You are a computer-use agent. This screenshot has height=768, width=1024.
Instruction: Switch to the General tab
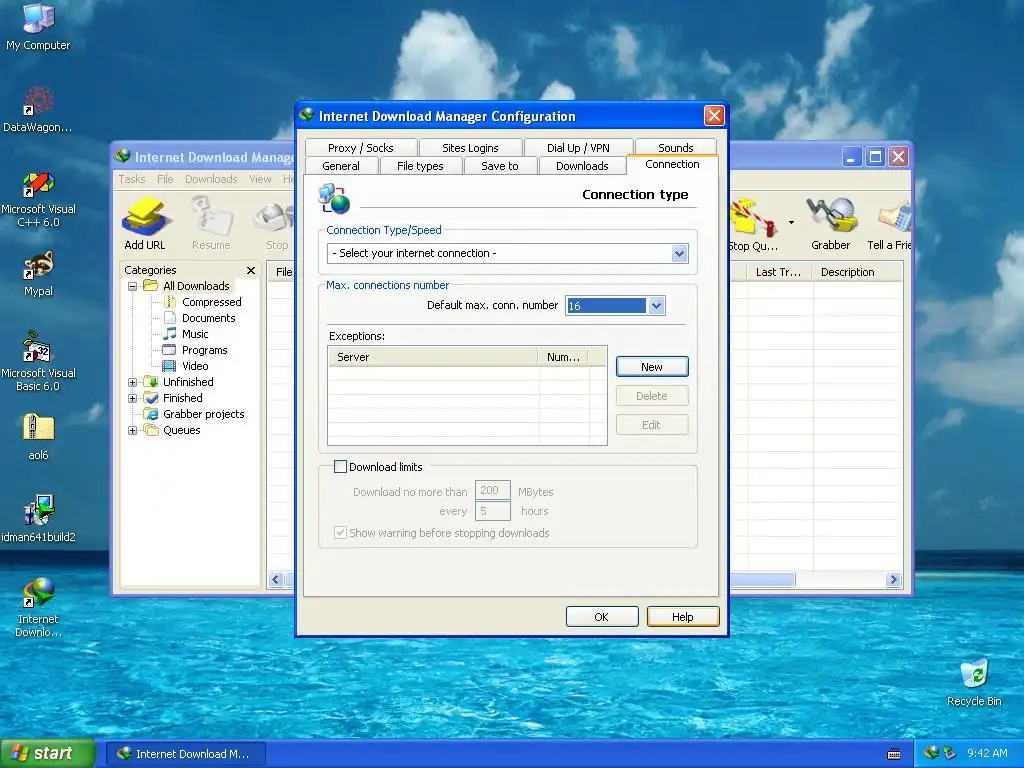[x=341, y=166]
